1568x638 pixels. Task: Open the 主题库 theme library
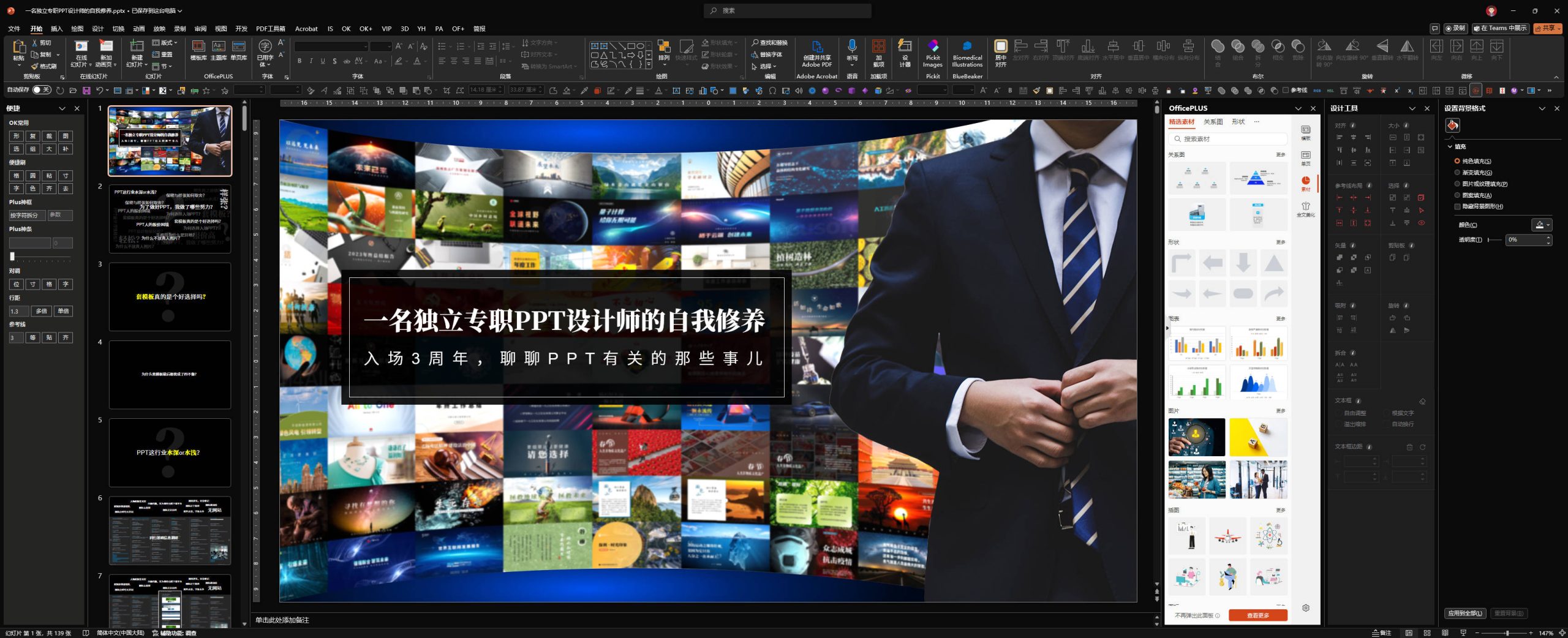(x=219, y=50)
